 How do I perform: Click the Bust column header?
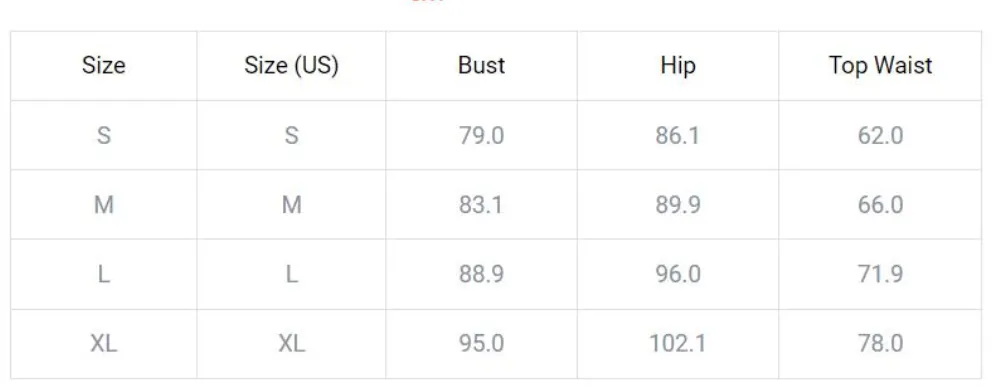tap(482, 65)
